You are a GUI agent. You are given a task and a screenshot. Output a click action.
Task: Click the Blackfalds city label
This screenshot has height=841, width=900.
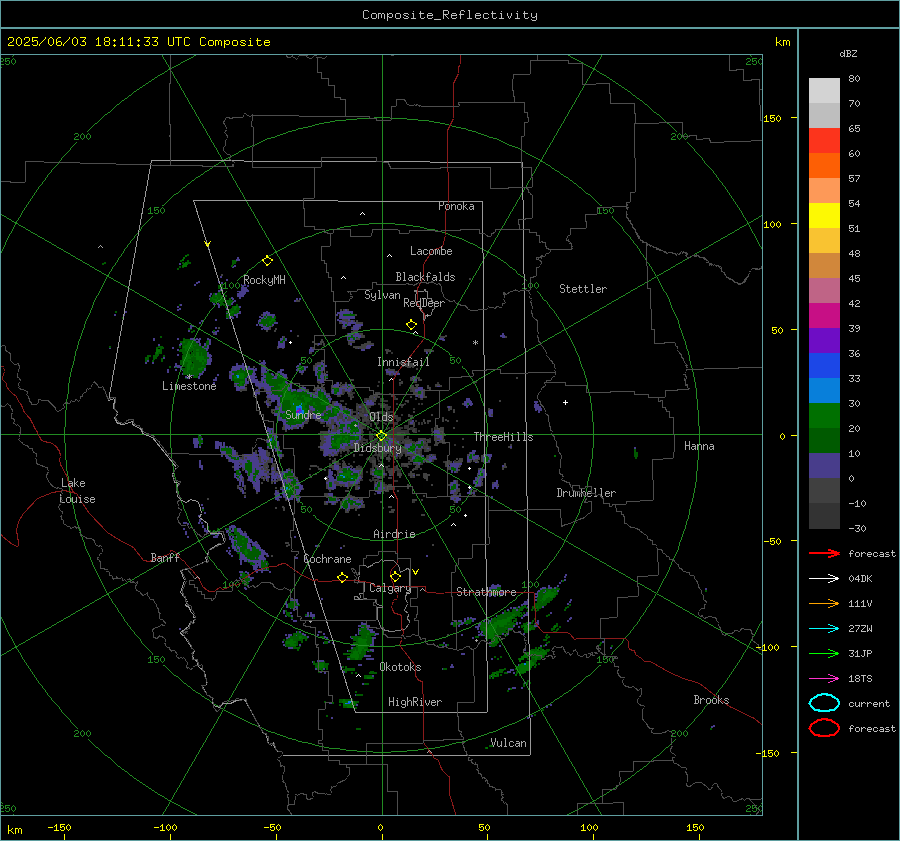[425, 277]
